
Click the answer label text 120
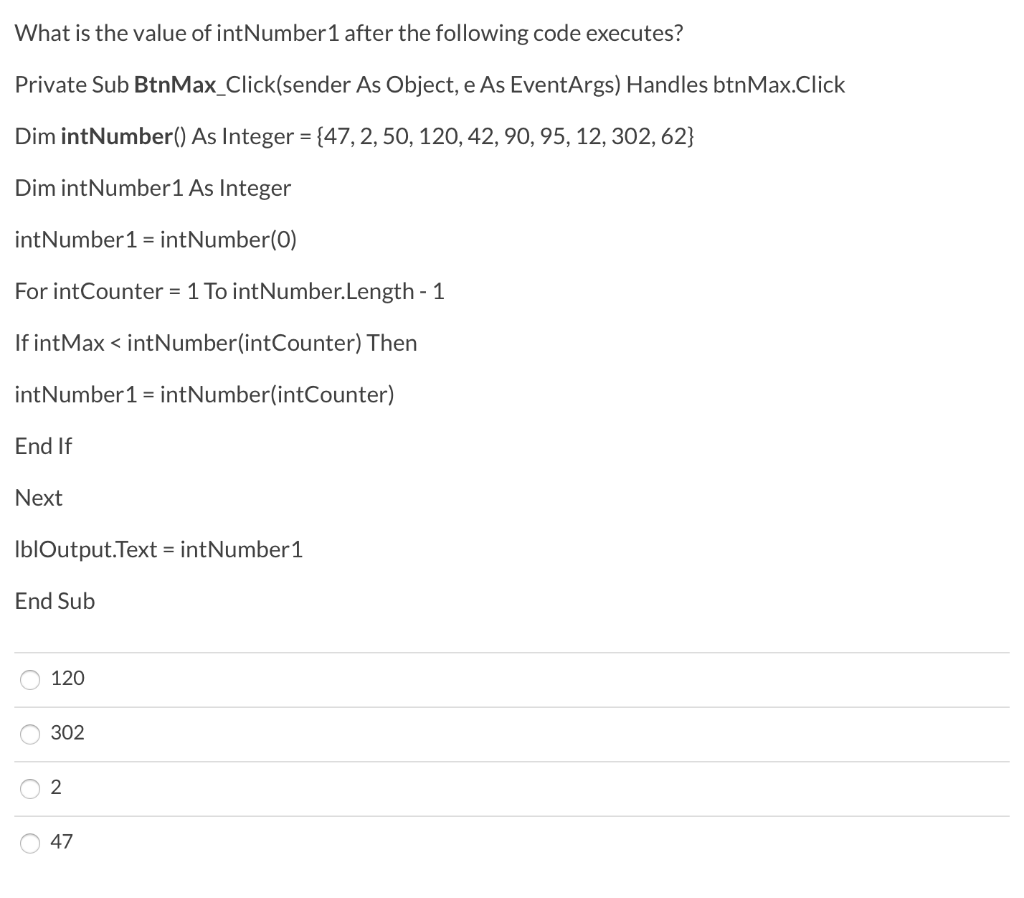68,678
